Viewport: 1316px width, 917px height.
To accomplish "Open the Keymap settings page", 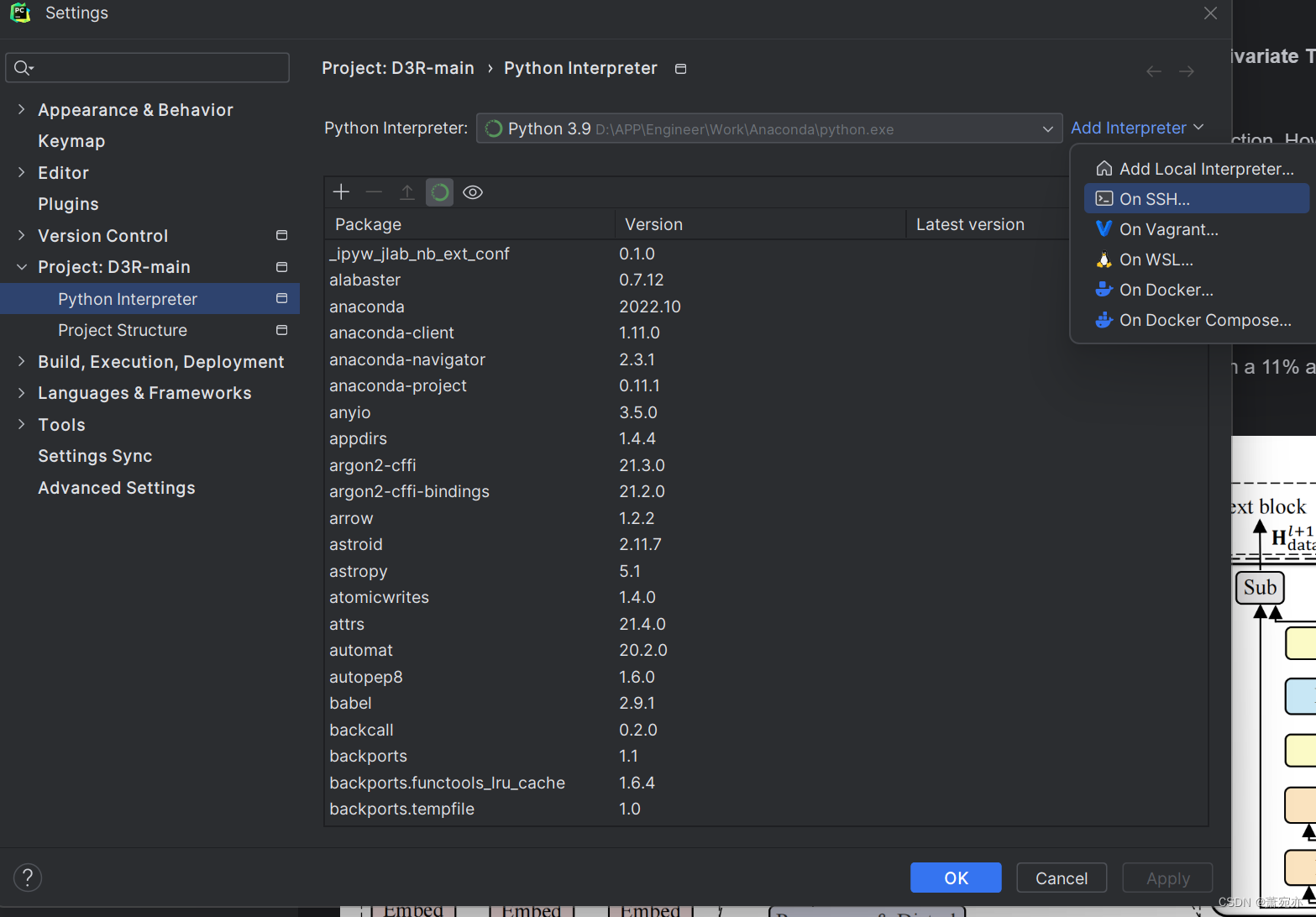I will tap(71, 141).
